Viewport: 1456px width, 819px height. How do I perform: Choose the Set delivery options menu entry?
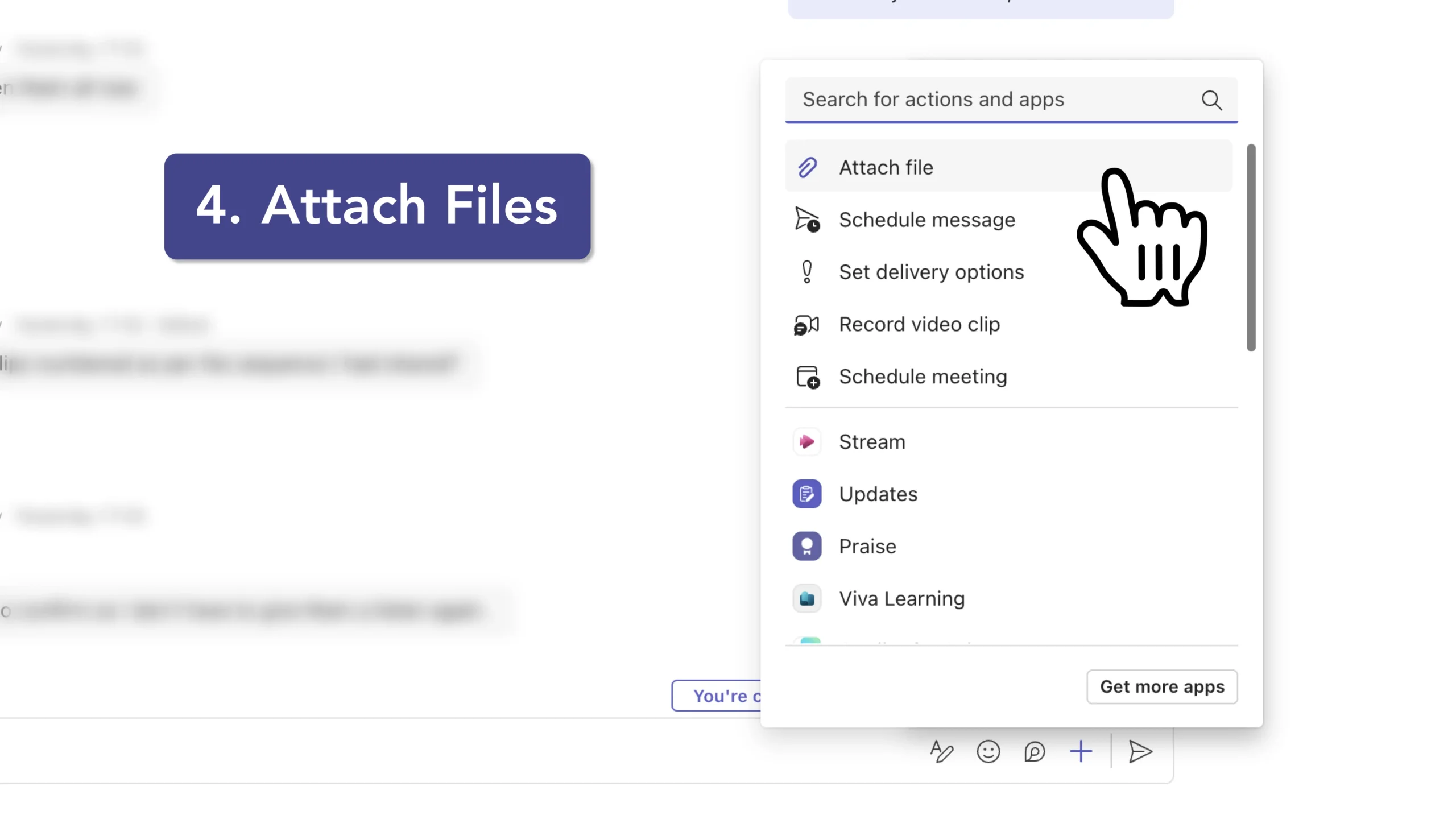[x=931, y=272]
